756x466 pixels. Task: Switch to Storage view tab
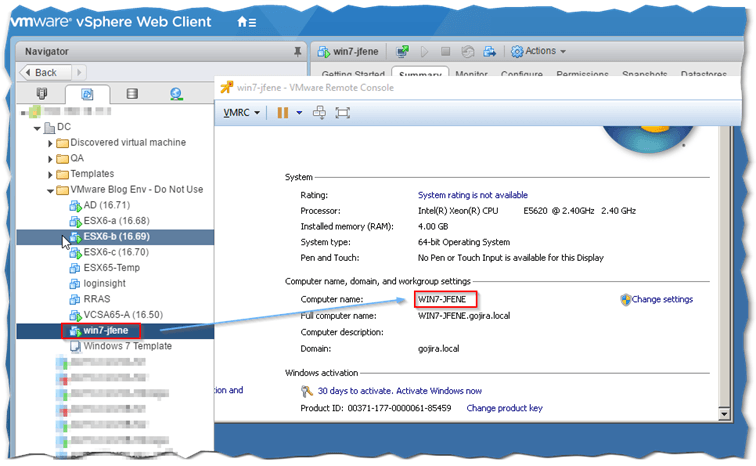pyautogui.click(x=132, y=93)
